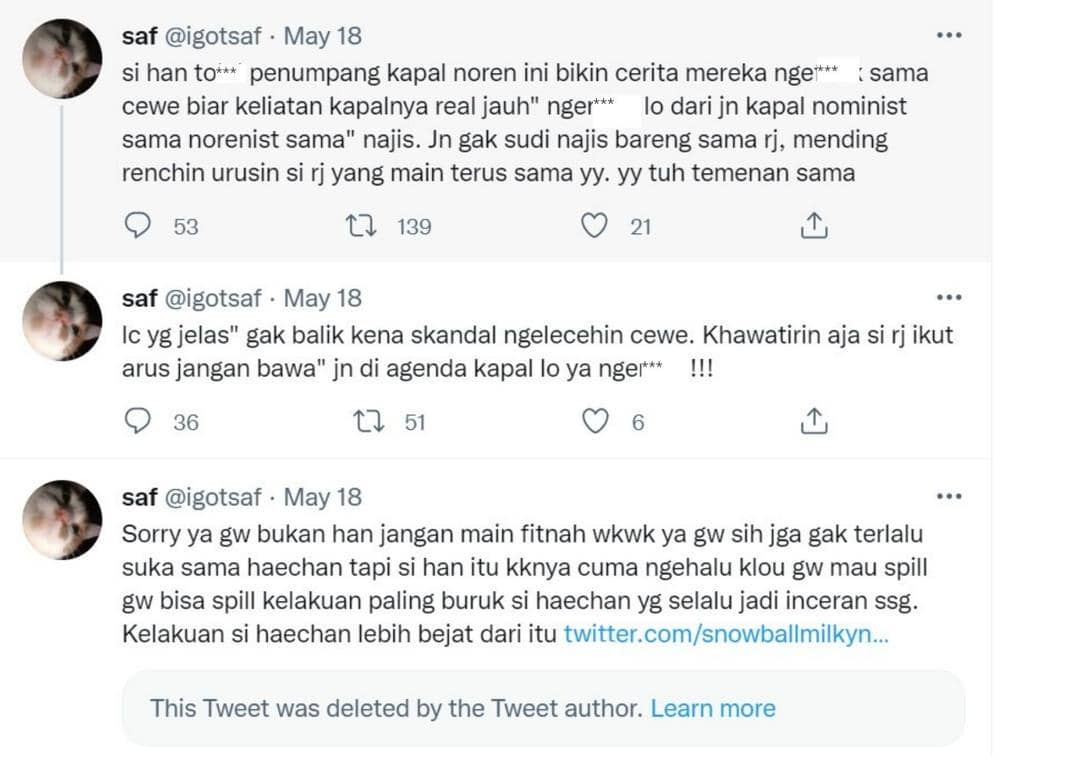This screenshot has height=766, width=1080.
Task: Open the second tweet's more options menu
Action: pos(948,296)
